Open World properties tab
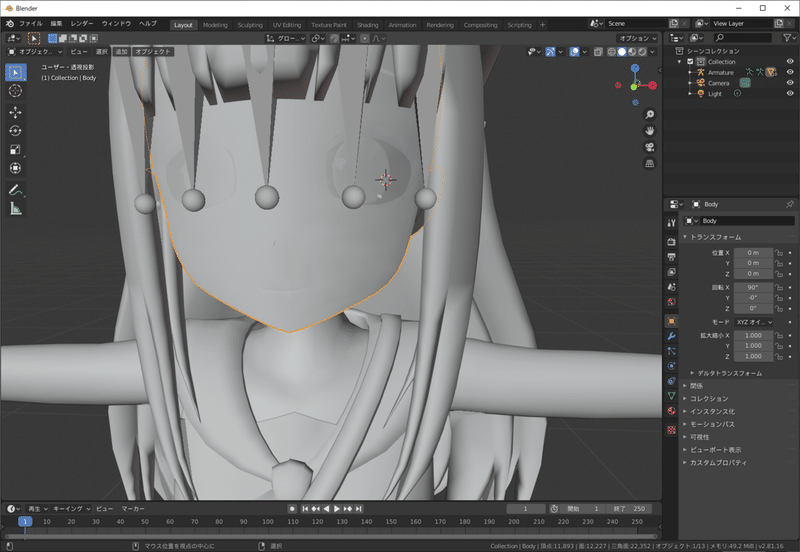 (x=671, y=302)
